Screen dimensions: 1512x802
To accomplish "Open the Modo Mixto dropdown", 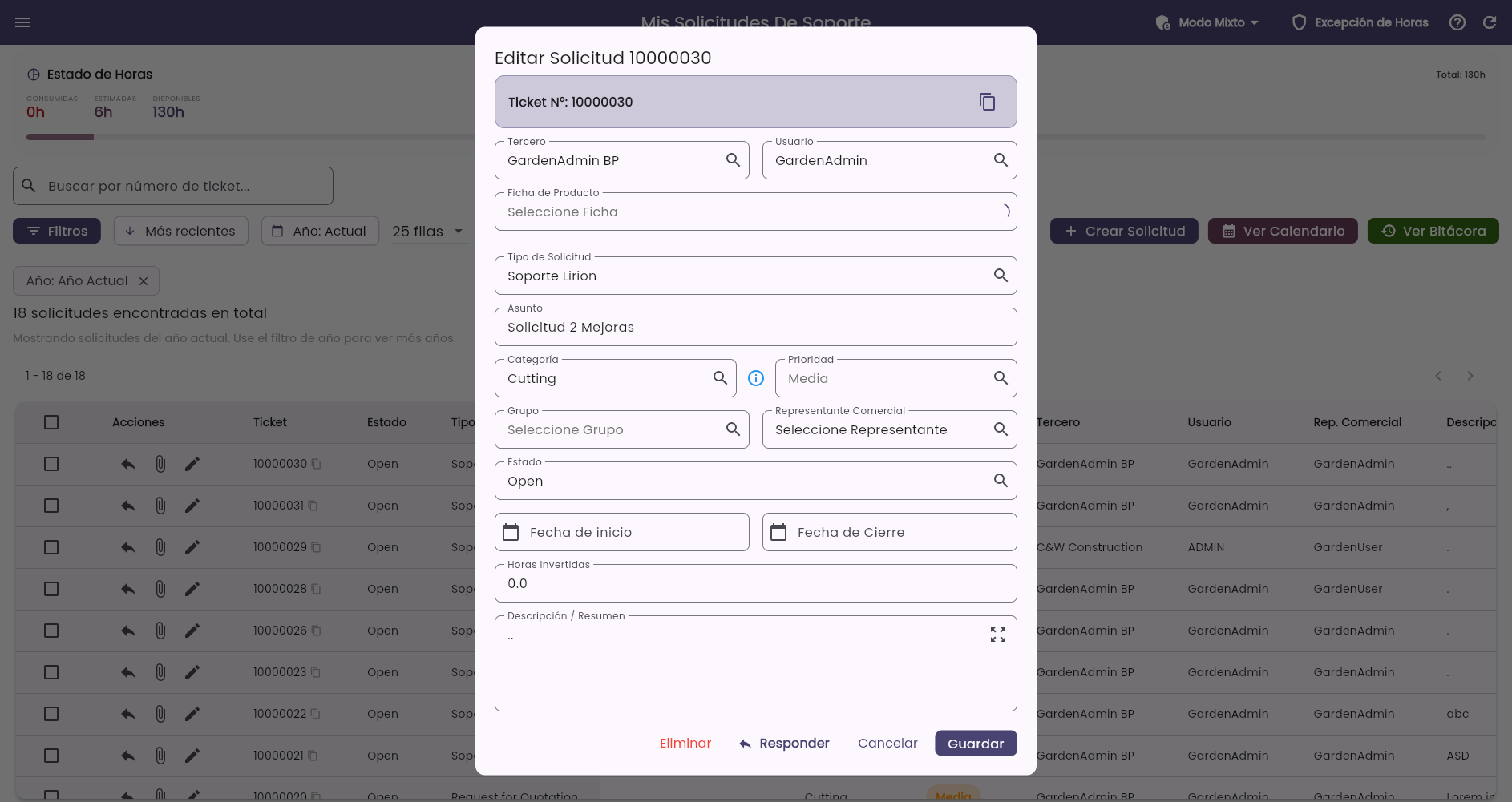I will click(1207, 22).
